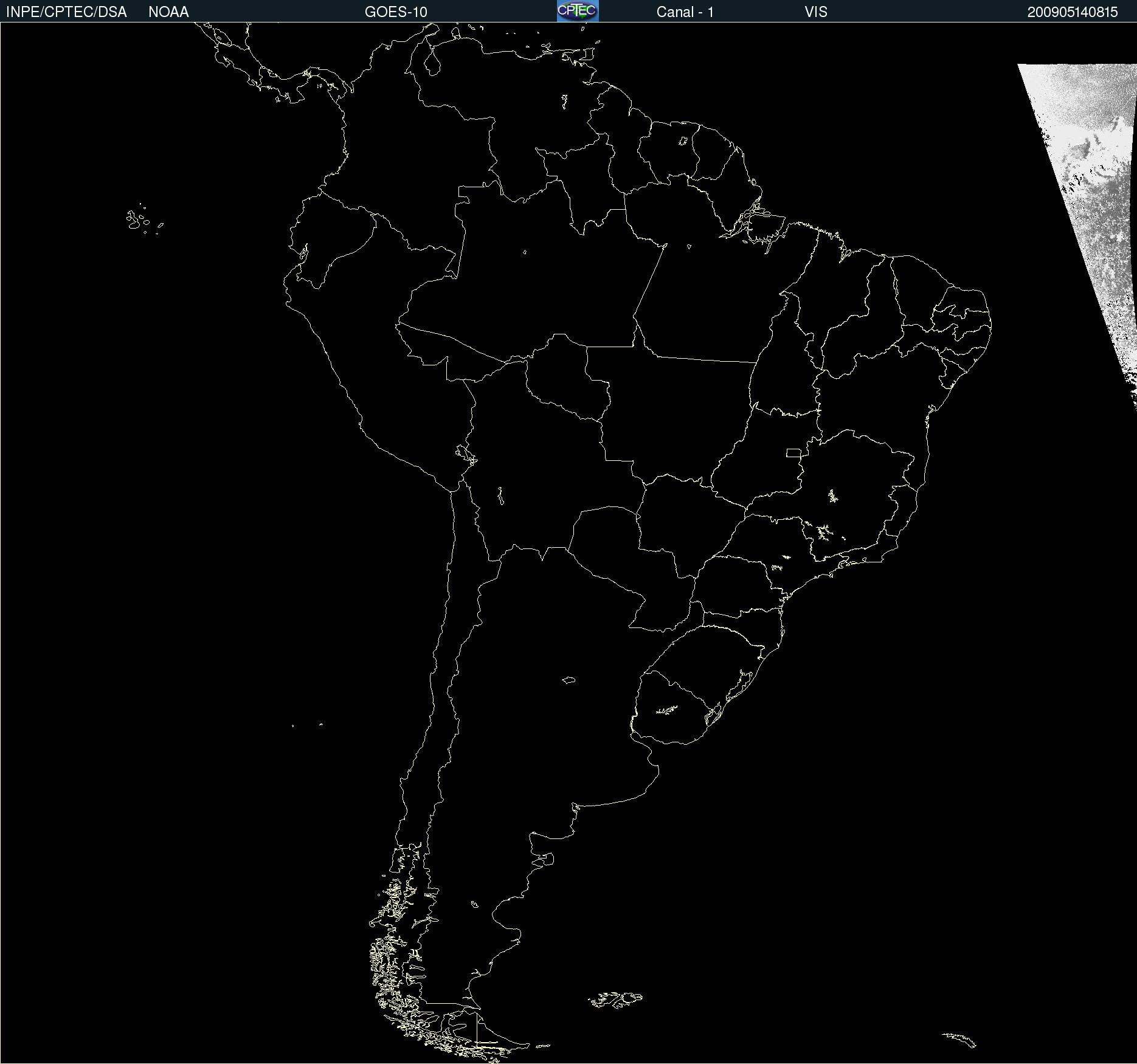
Task: Click the VIS label in the header
Action: click(816, 12)
